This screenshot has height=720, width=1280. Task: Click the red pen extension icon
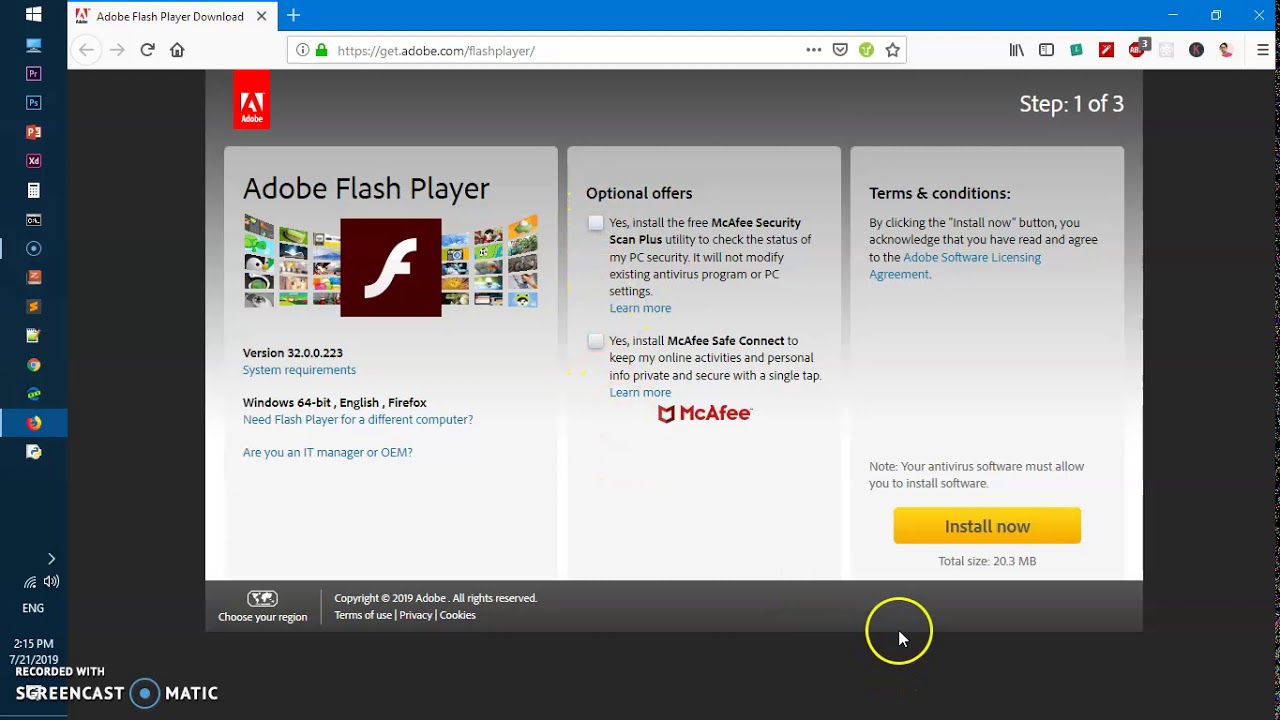1106,50
